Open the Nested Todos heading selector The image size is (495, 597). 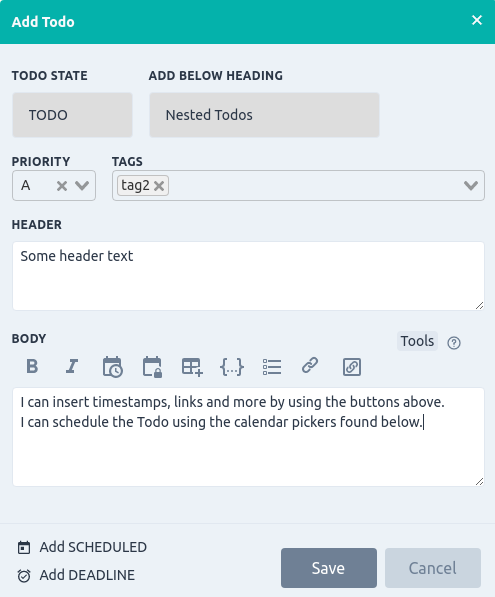pyautogui.click(x=264, y=115)
